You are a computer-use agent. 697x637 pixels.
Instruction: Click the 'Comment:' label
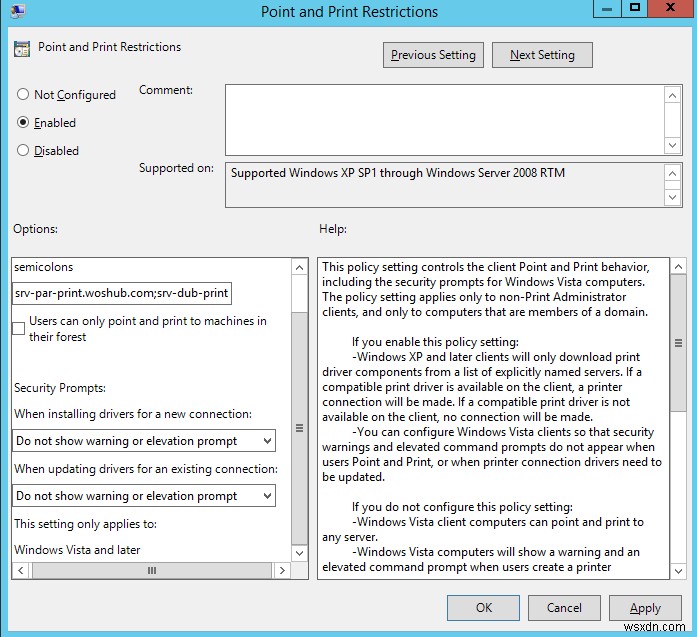tap(166, 90)
